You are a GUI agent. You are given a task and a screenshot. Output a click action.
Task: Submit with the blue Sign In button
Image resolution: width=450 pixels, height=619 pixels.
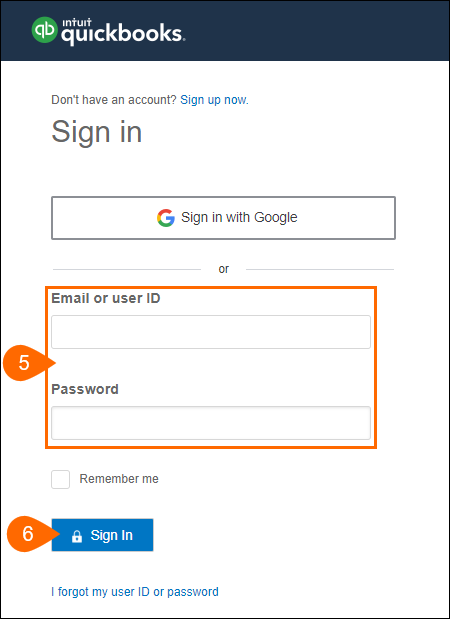point(102,535)
